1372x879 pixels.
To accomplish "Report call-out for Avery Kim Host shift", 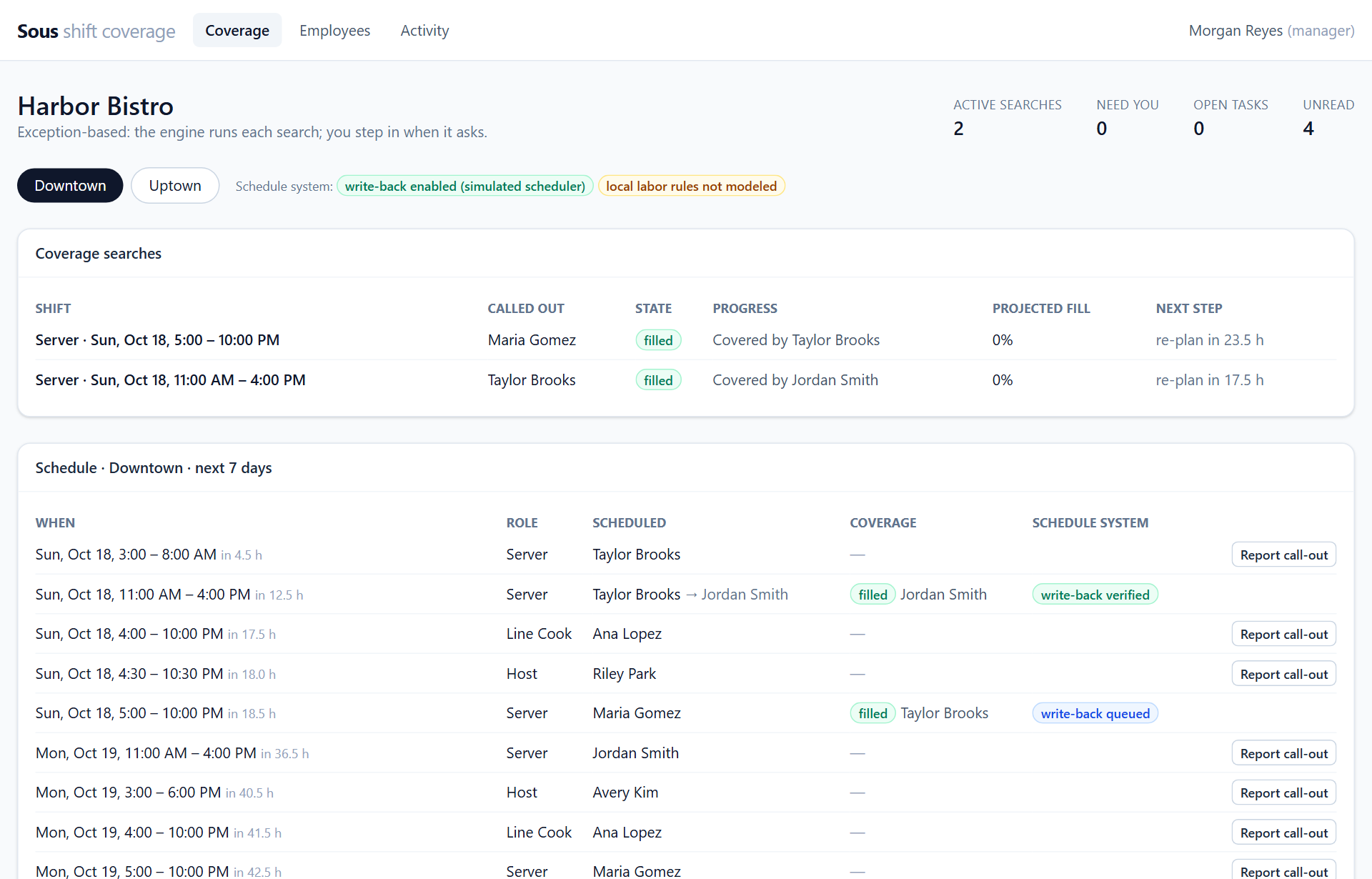I will point(1283,793).
